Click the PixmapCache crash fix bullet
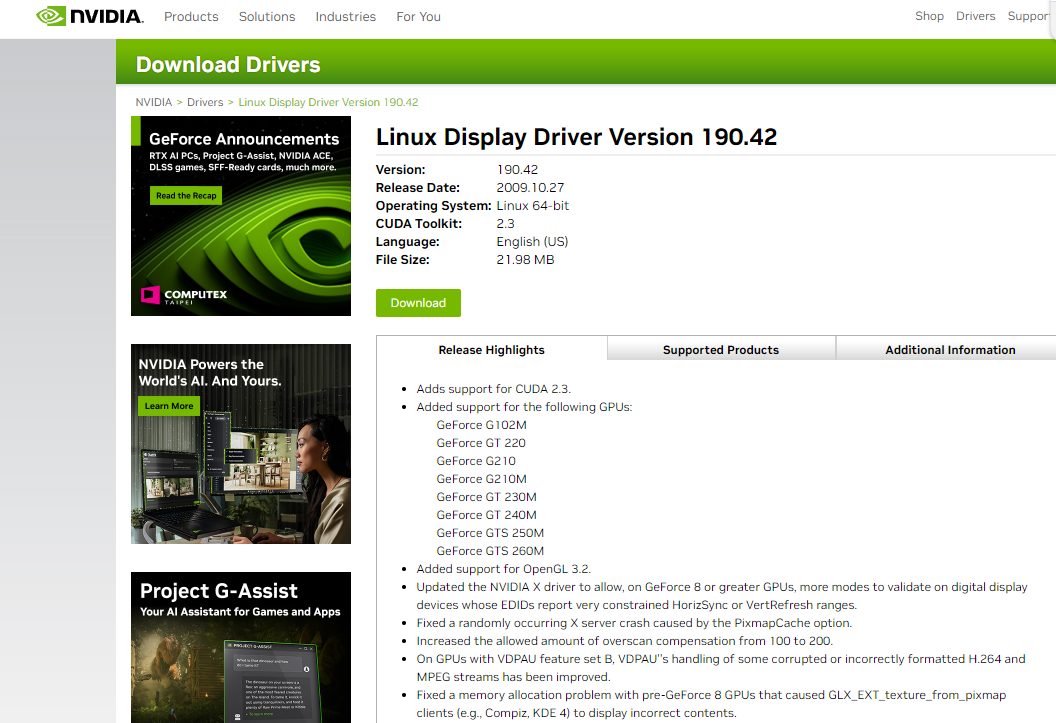 (x=634, y=623)
